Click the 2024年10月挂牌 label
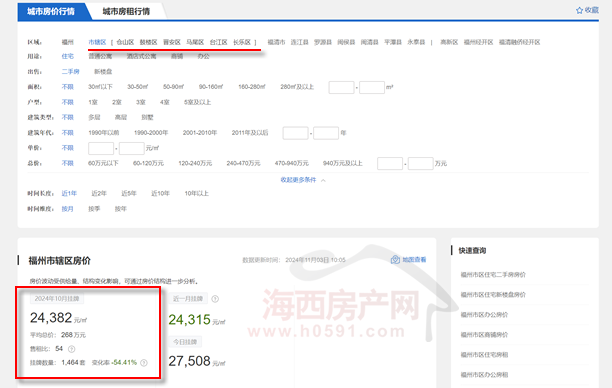612x388 pixels. (57, 299)
